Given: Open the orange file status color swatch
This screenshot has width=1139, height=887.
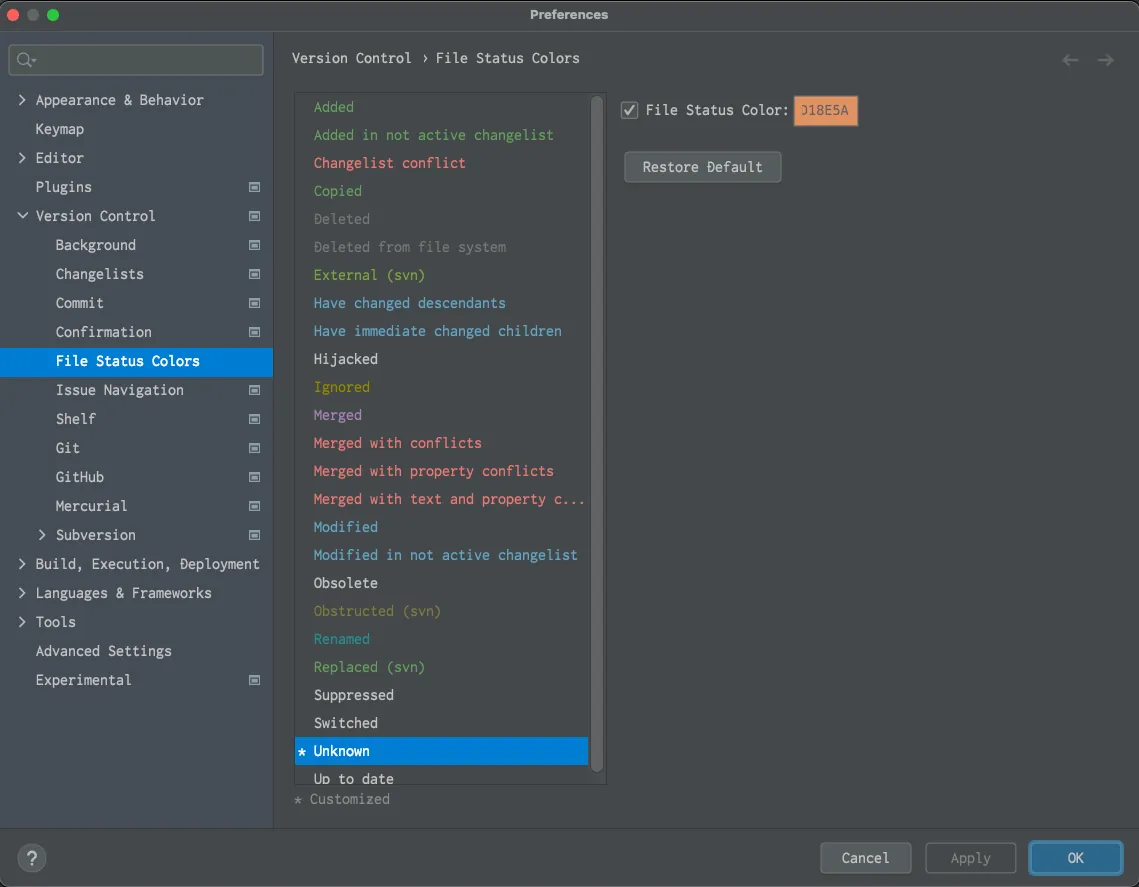Looking at the screenshot, I should [825, 111].
